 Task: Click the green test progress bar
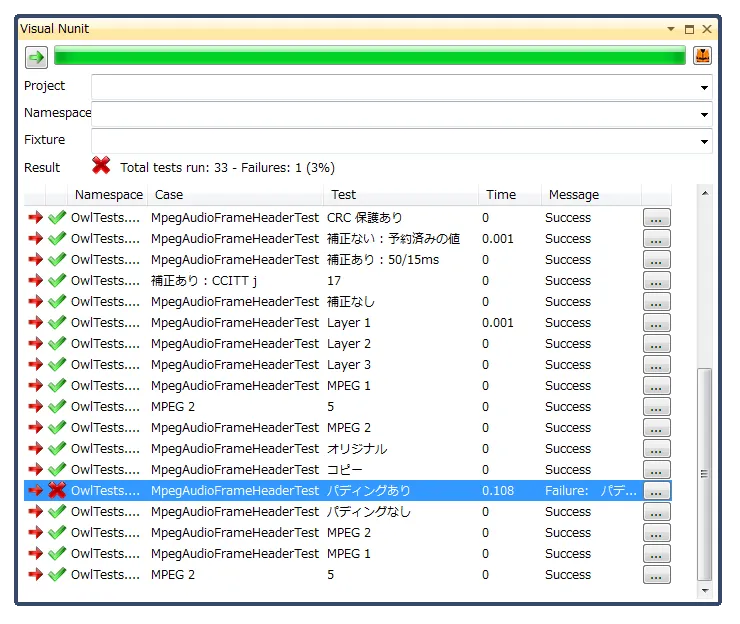point(370,55)
